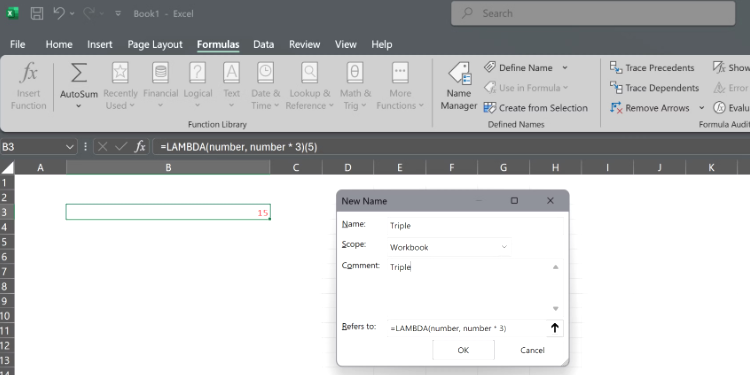This screenshot has width=750, height=375.
Task: Click the comment box scroll down arrow
Action: pyautogui.click(x=555, y=309)
